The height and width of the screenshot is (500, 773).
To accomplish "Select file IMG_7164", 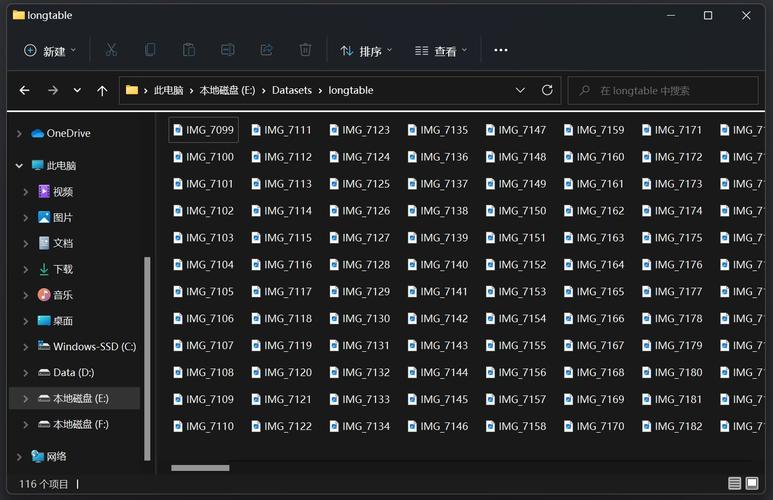I will point(594,265).
